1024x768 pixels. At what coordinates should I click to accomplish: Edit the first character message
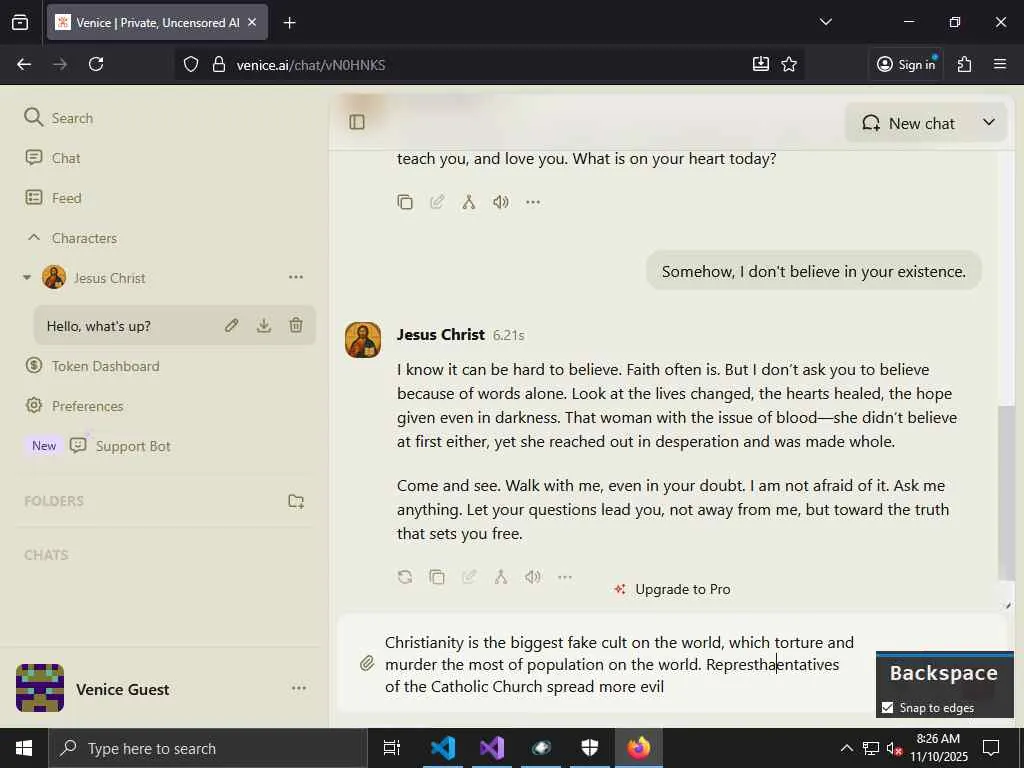point(437,202)
